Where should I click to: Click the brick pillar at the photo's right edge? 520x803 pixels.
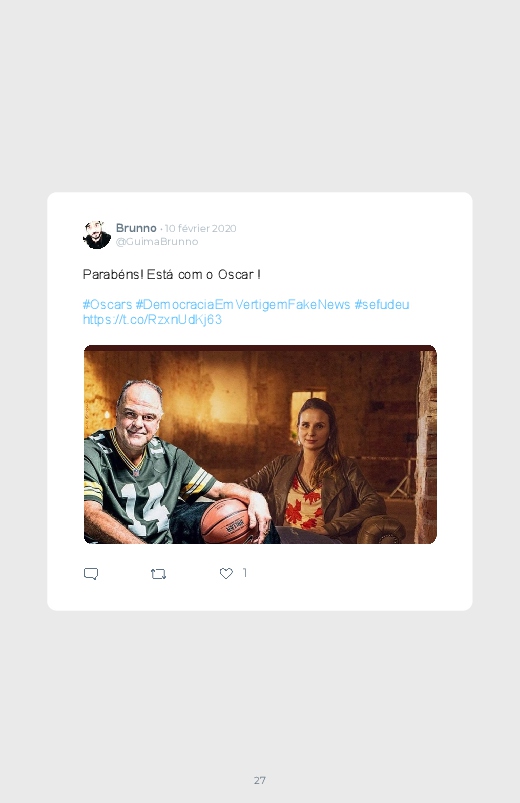(426, 447)
